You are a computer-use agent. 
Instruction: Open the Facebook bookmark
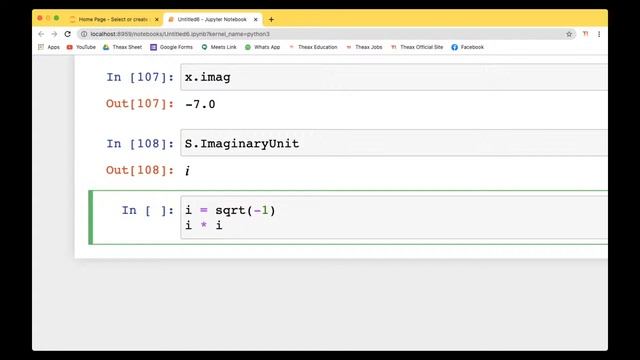click(468, 47)
